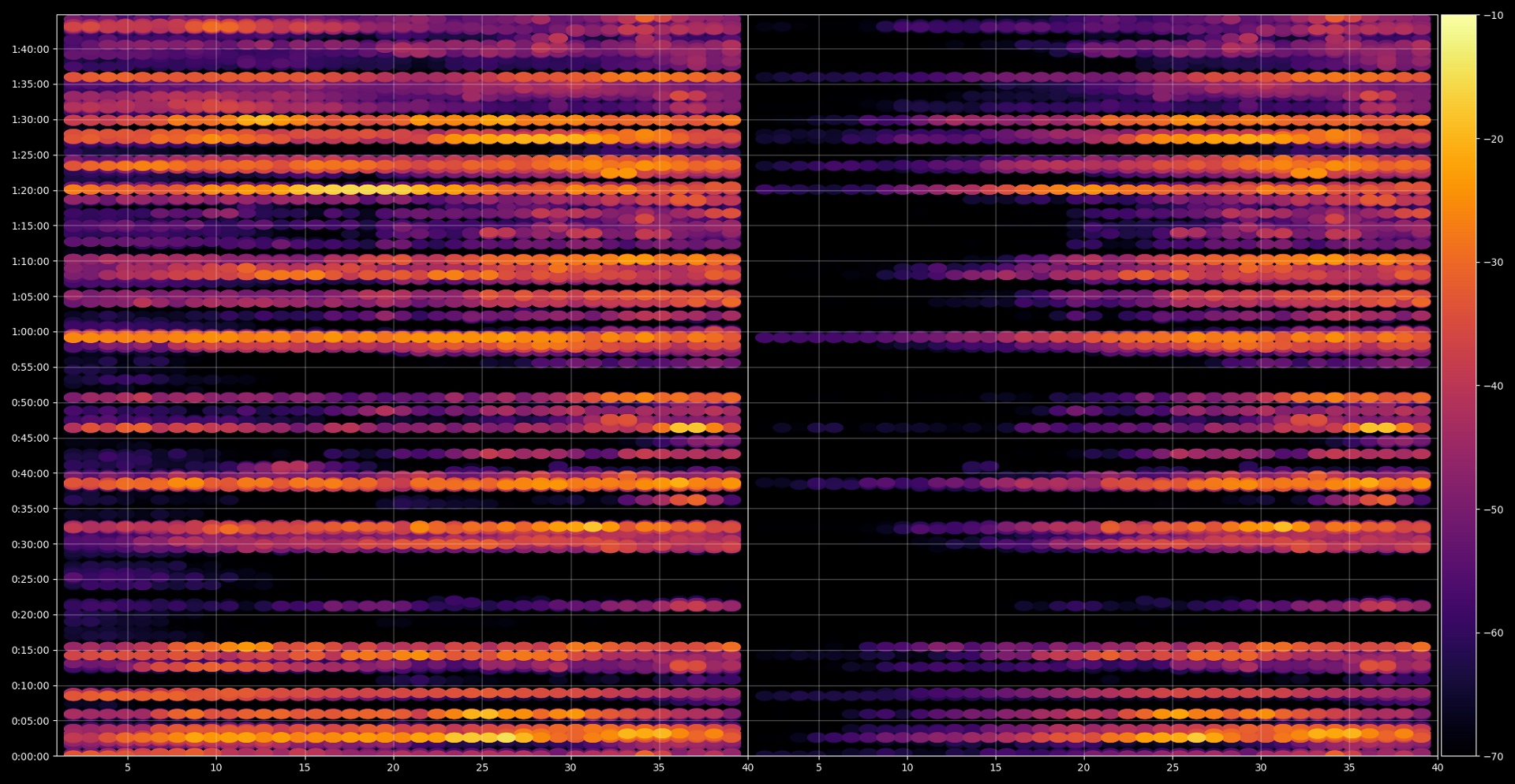The image size is (1515, 784).
Task: Select x-axis label 30 under left panel
Action: click(570, 767)
